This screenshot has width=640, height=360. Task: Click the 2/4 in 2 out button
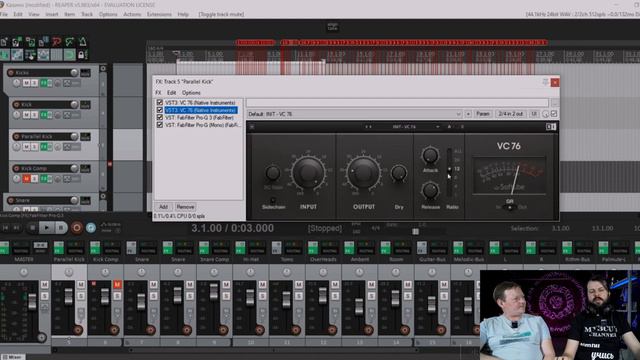pyautogui.click(x=511, y=114)
